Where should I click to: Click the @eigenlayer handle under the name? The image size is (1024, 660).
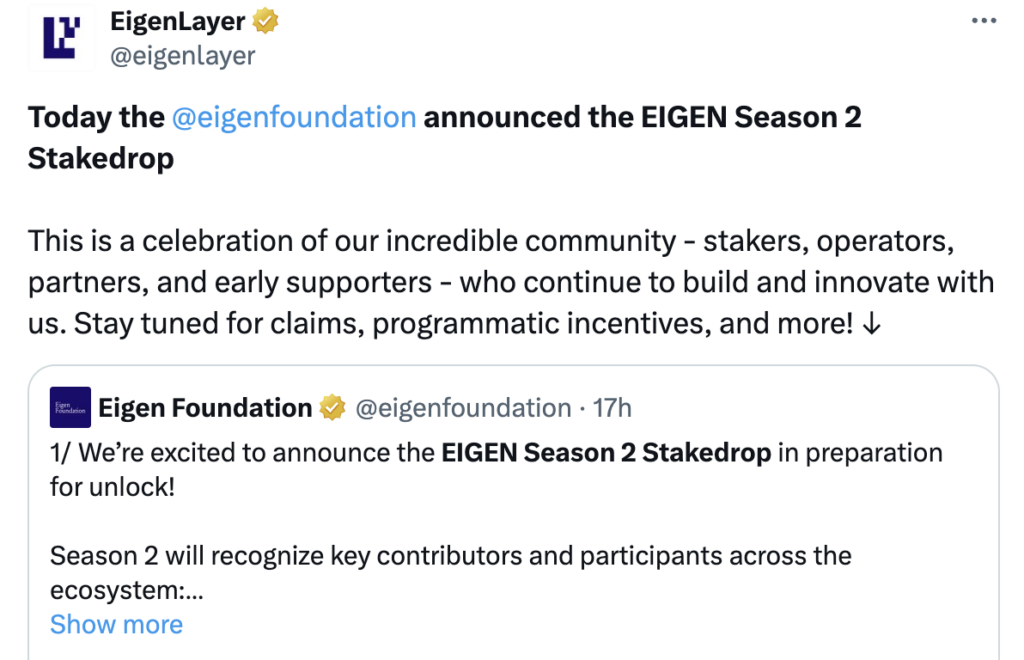pos(182,56)
